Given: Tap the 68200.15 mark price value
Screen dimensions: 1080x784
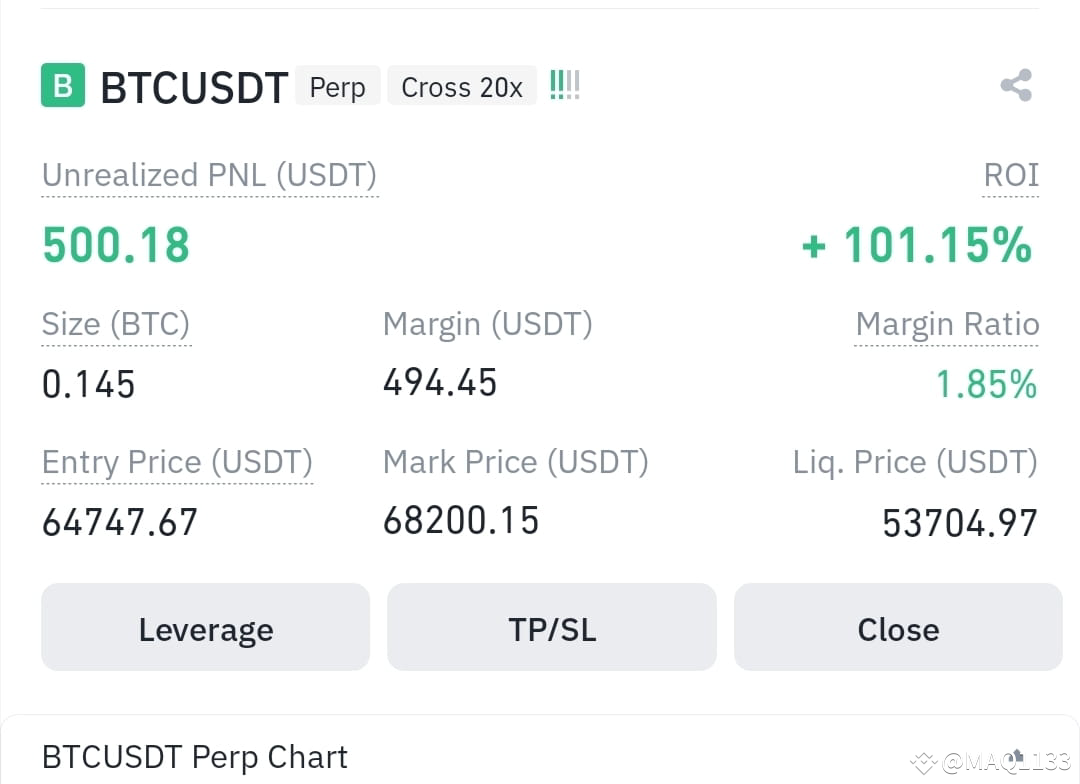Looking at the screenshot, I should [461, 521].
